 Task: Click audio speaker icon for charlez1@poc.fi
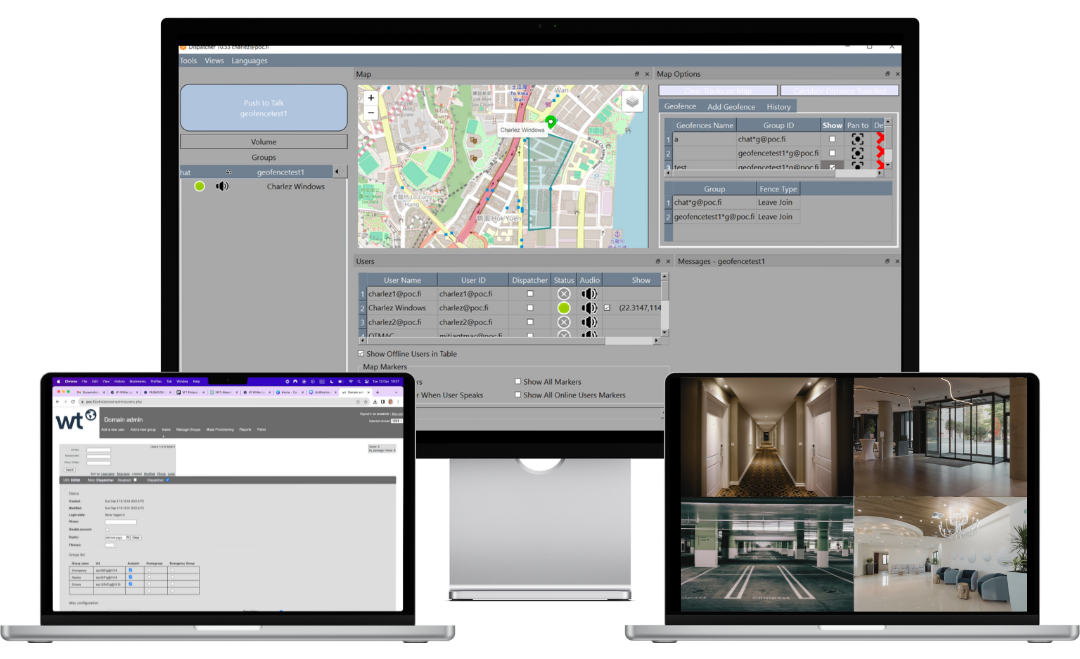click(590, 294)
